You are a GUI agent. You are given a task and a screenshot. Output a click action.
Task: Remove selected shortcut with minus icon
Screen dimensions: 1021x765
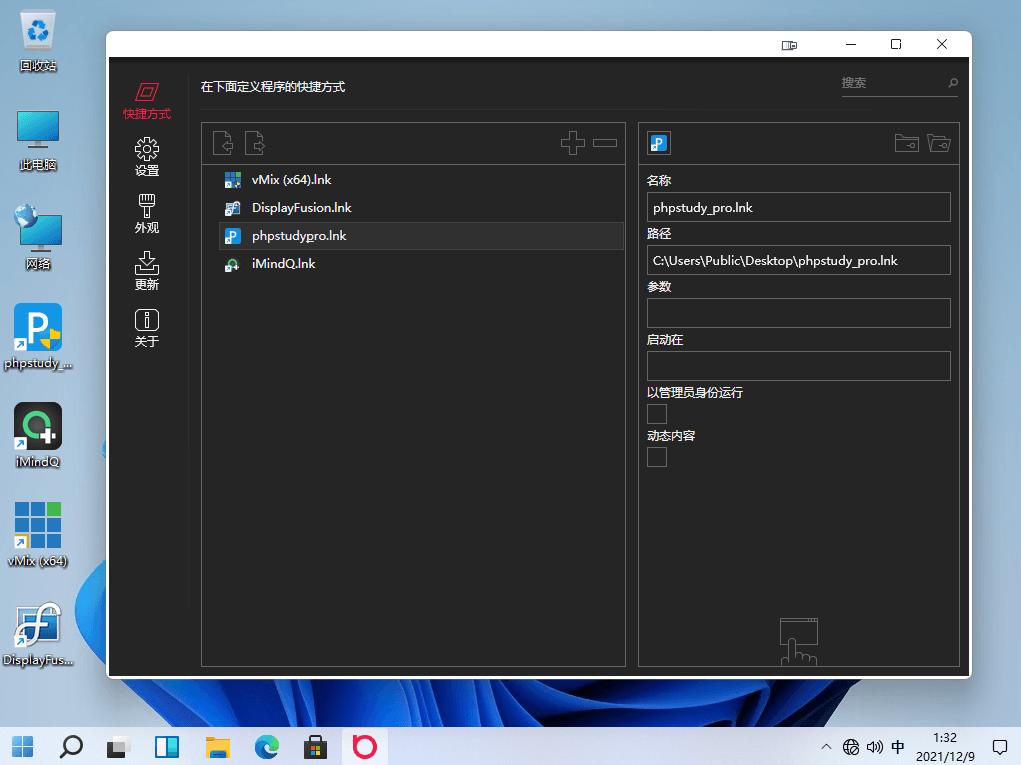tap(605, 143)
